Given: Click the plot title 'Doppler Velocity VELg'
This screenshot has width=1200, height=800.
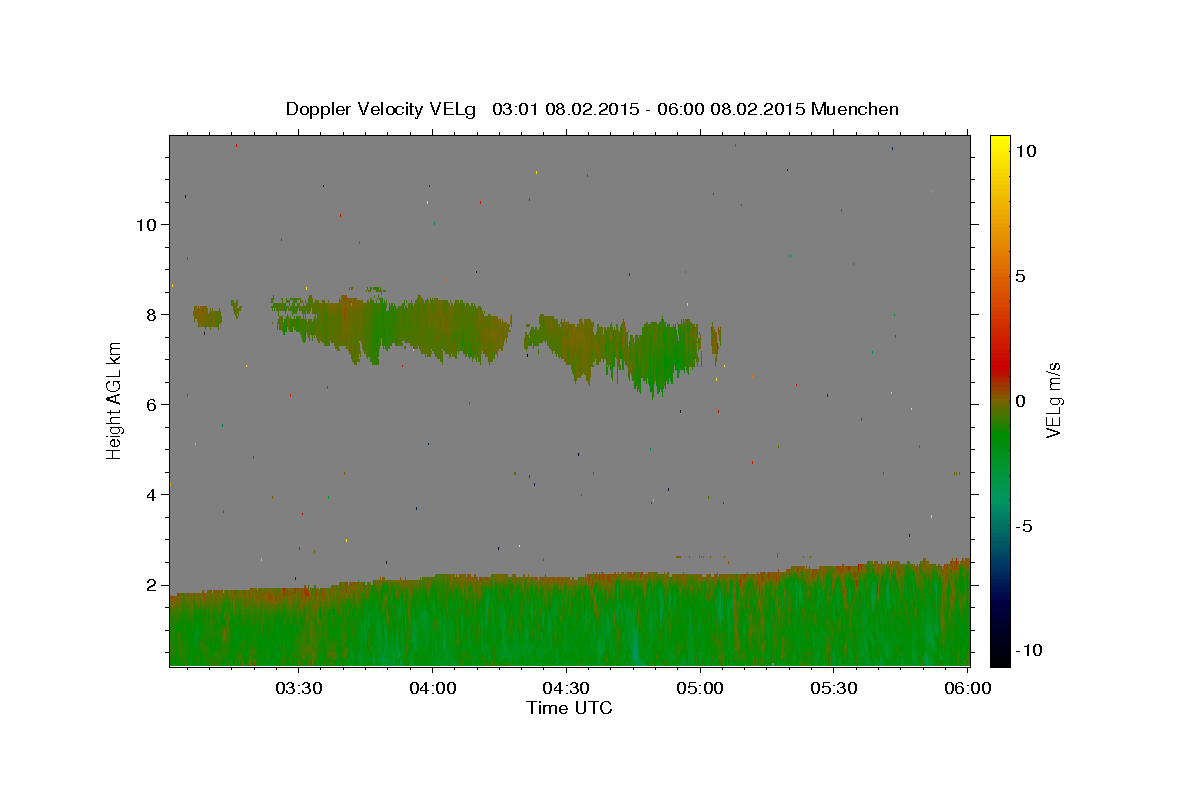Looking at the screenshot, I should 383,109.
